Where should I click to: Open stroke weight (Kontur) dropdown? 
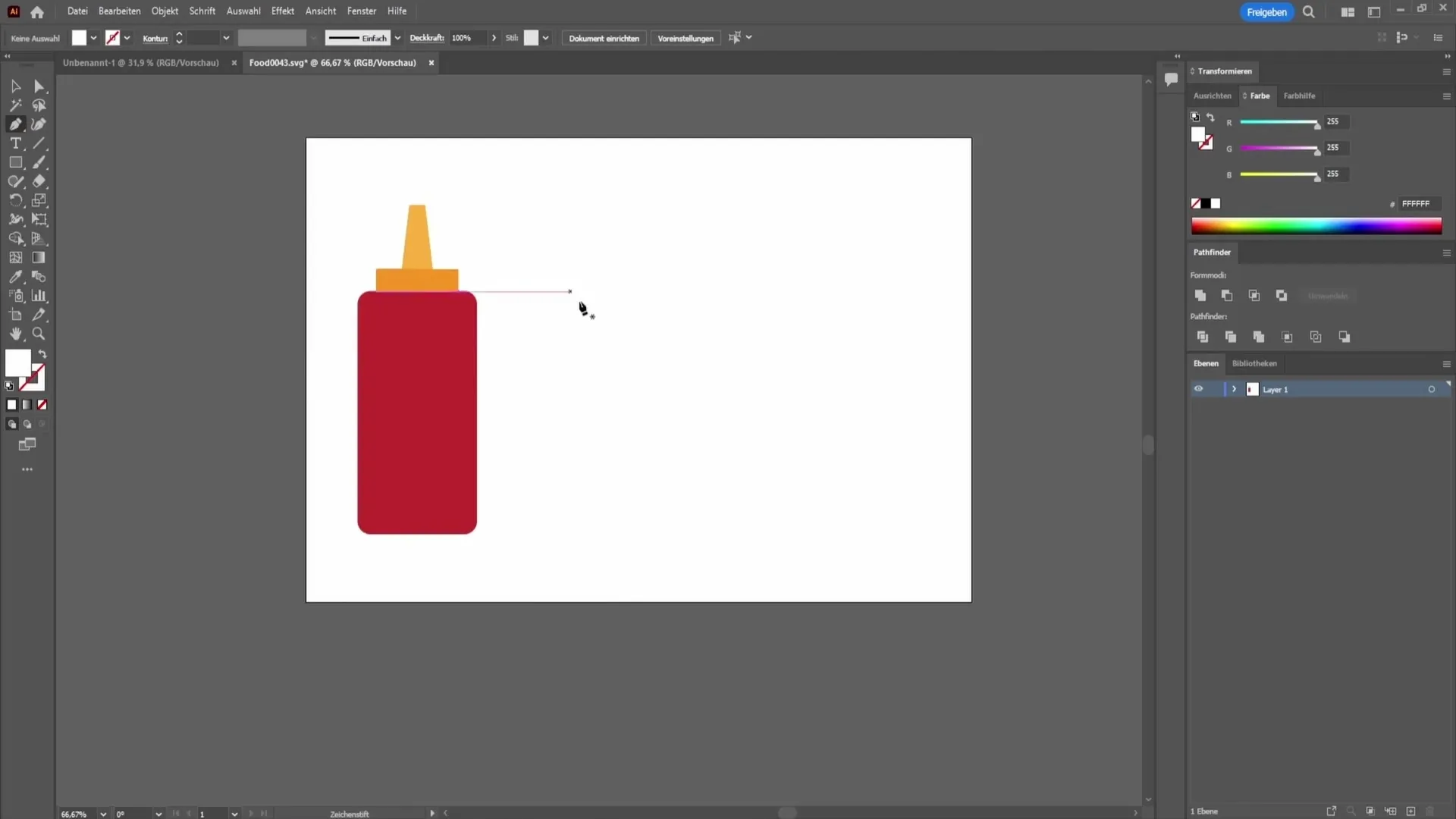pyautogui.click(x=226, y=38)
